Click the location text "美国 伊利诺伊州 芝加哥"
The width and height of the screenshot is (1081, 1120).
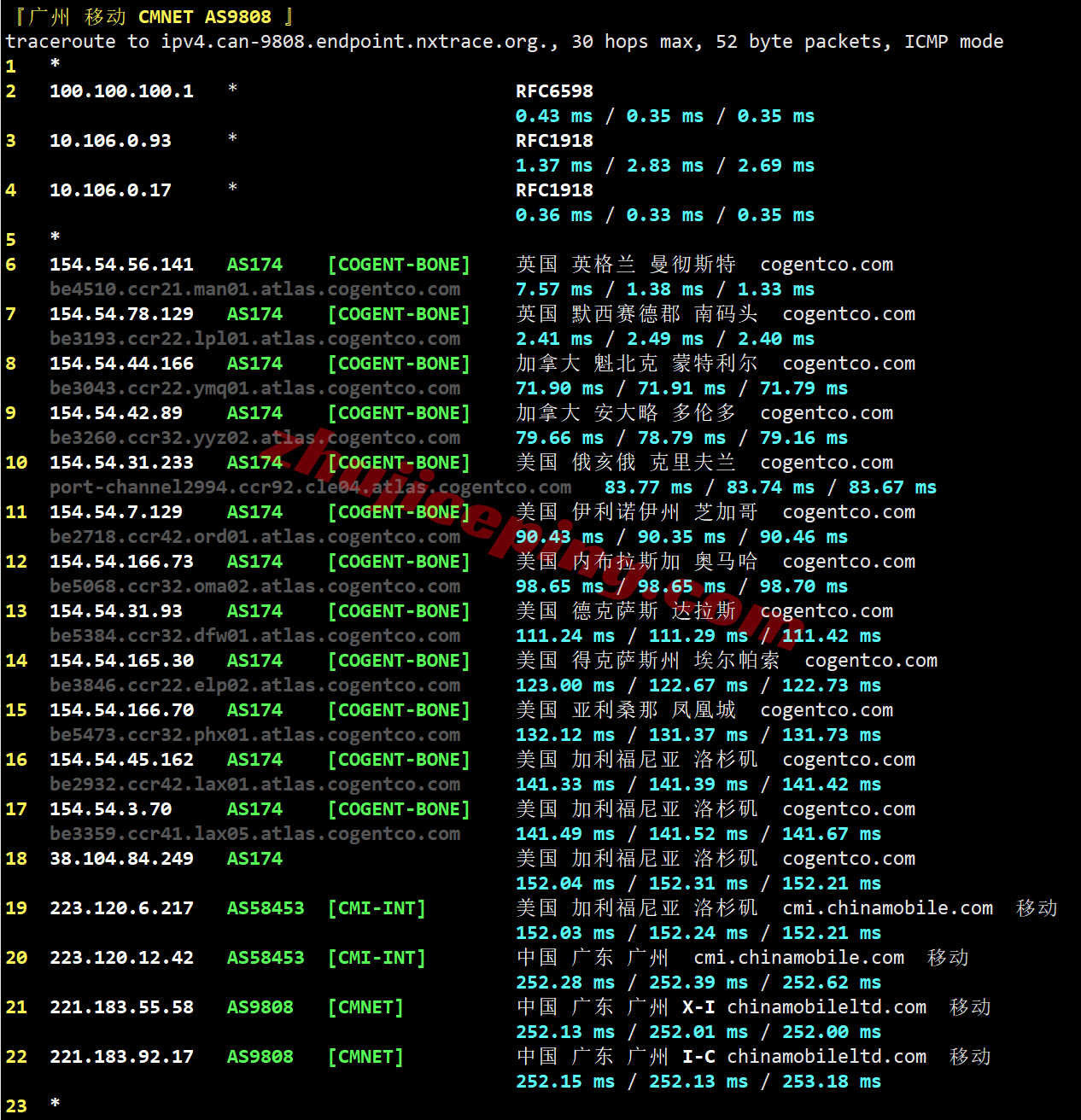tap(637, 512)
